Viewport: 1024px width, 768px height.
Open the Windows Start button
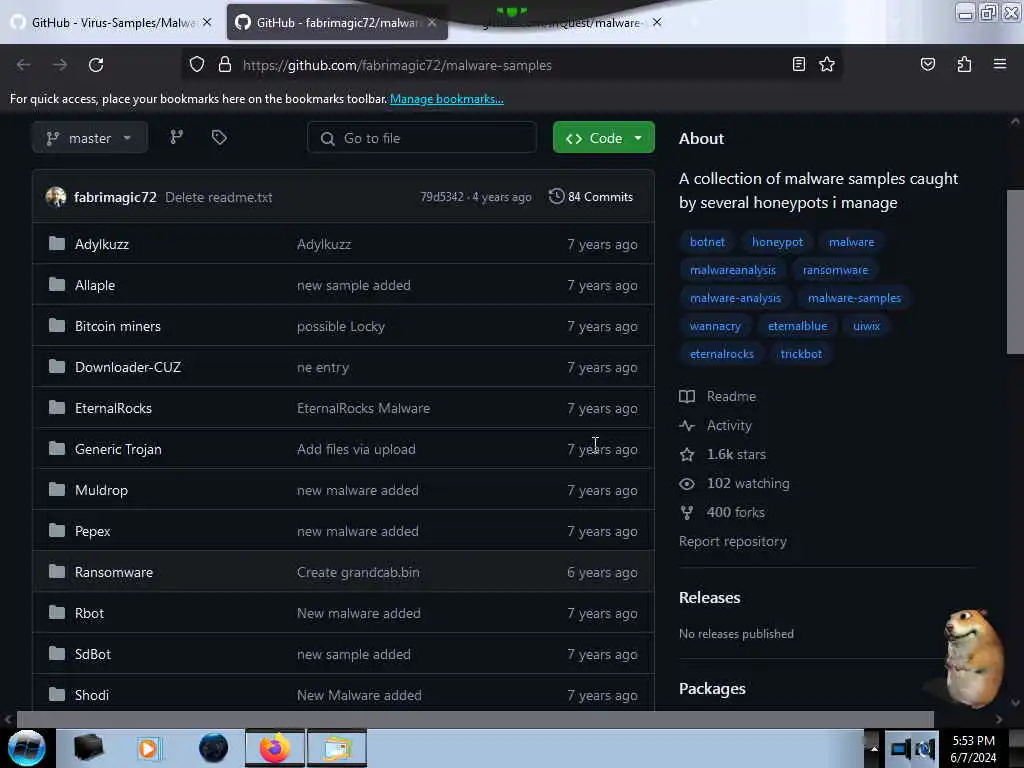pos(27,748)
